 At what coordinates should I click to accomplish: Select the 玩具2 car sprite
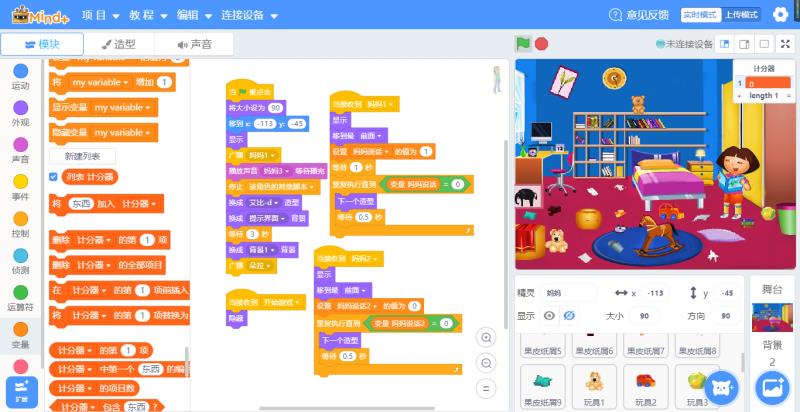point(645,388)
